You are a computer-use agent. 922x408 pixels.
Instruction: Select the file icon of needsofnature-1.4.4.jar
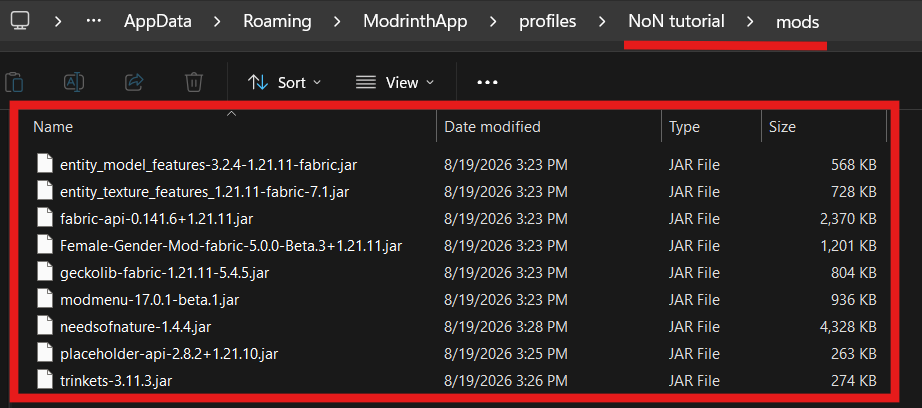[45, 326]
